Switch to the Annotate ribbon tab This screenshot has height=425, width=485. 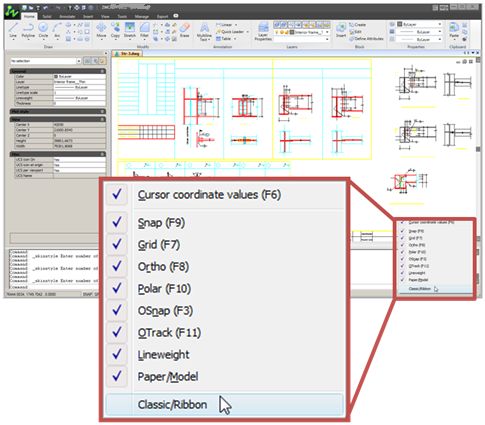(x=67, y=16)
